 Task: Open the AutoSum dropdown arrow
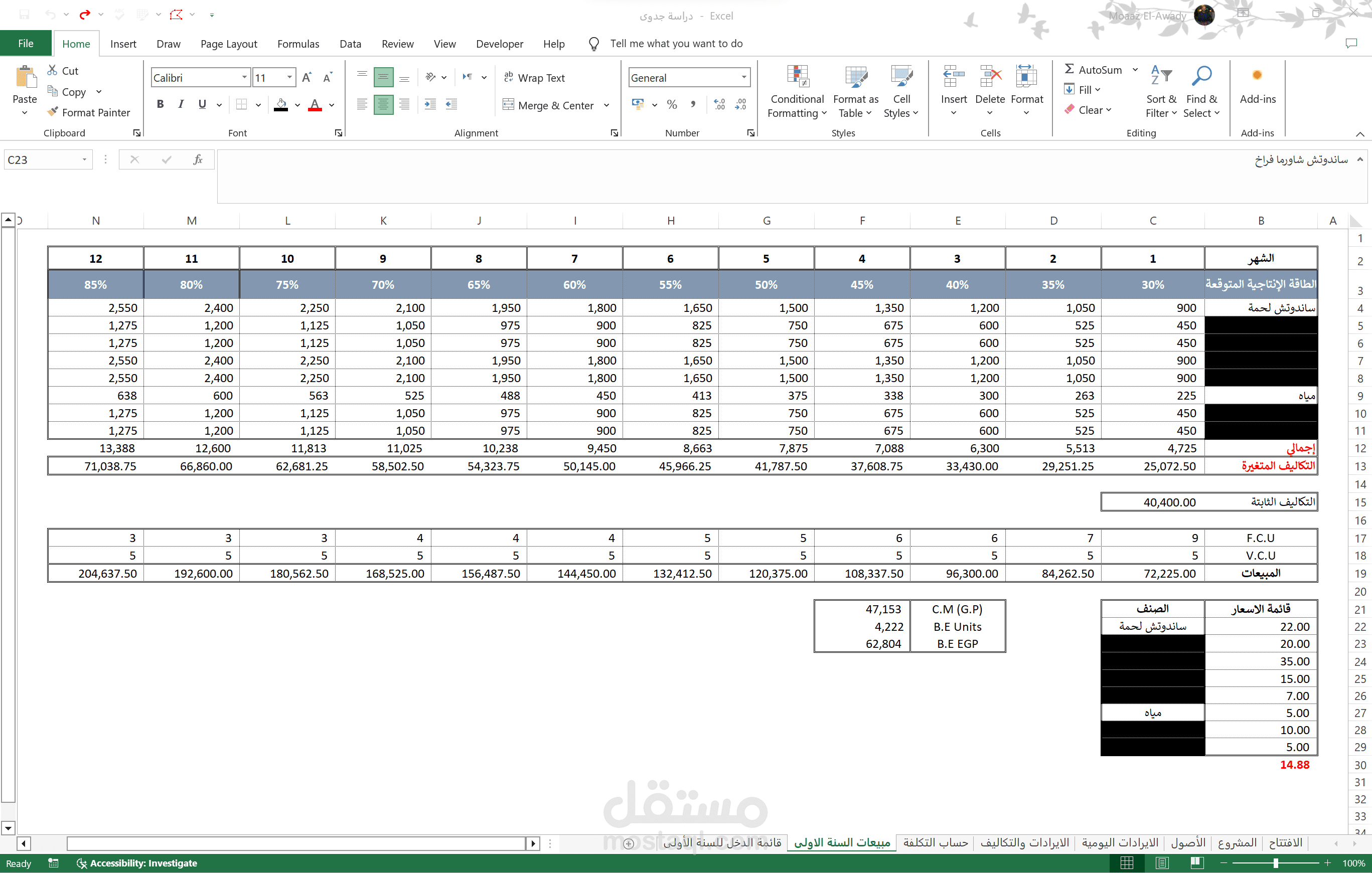(1135, 70)
